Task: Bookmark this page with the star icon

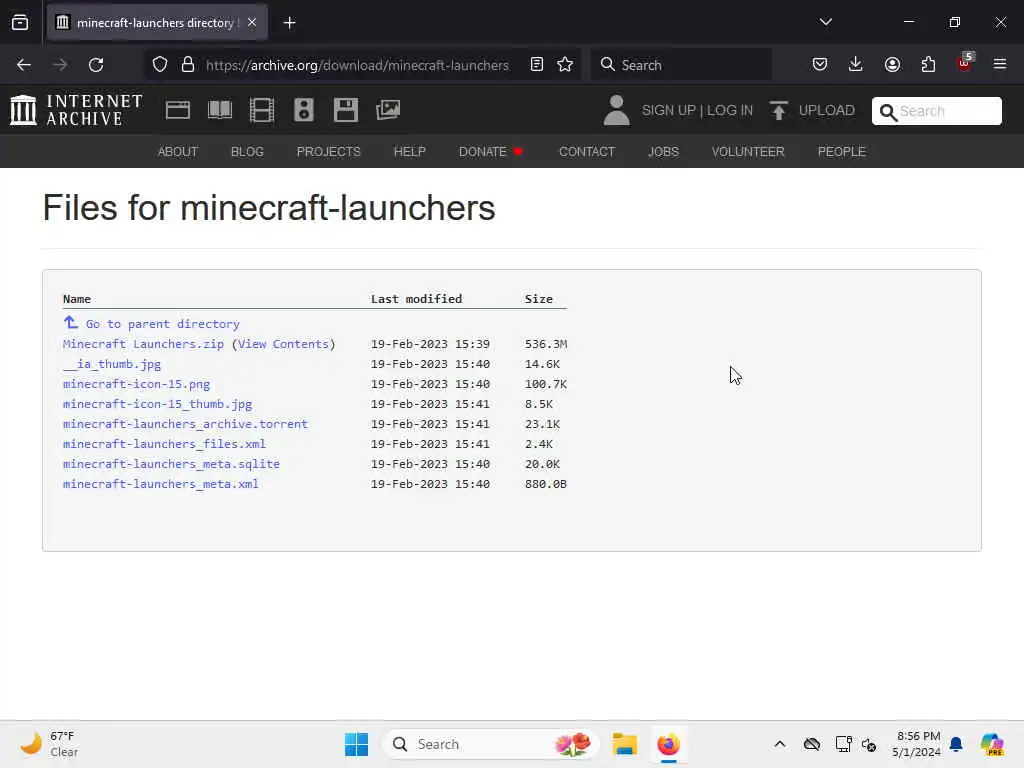Action: pos(565,65)
